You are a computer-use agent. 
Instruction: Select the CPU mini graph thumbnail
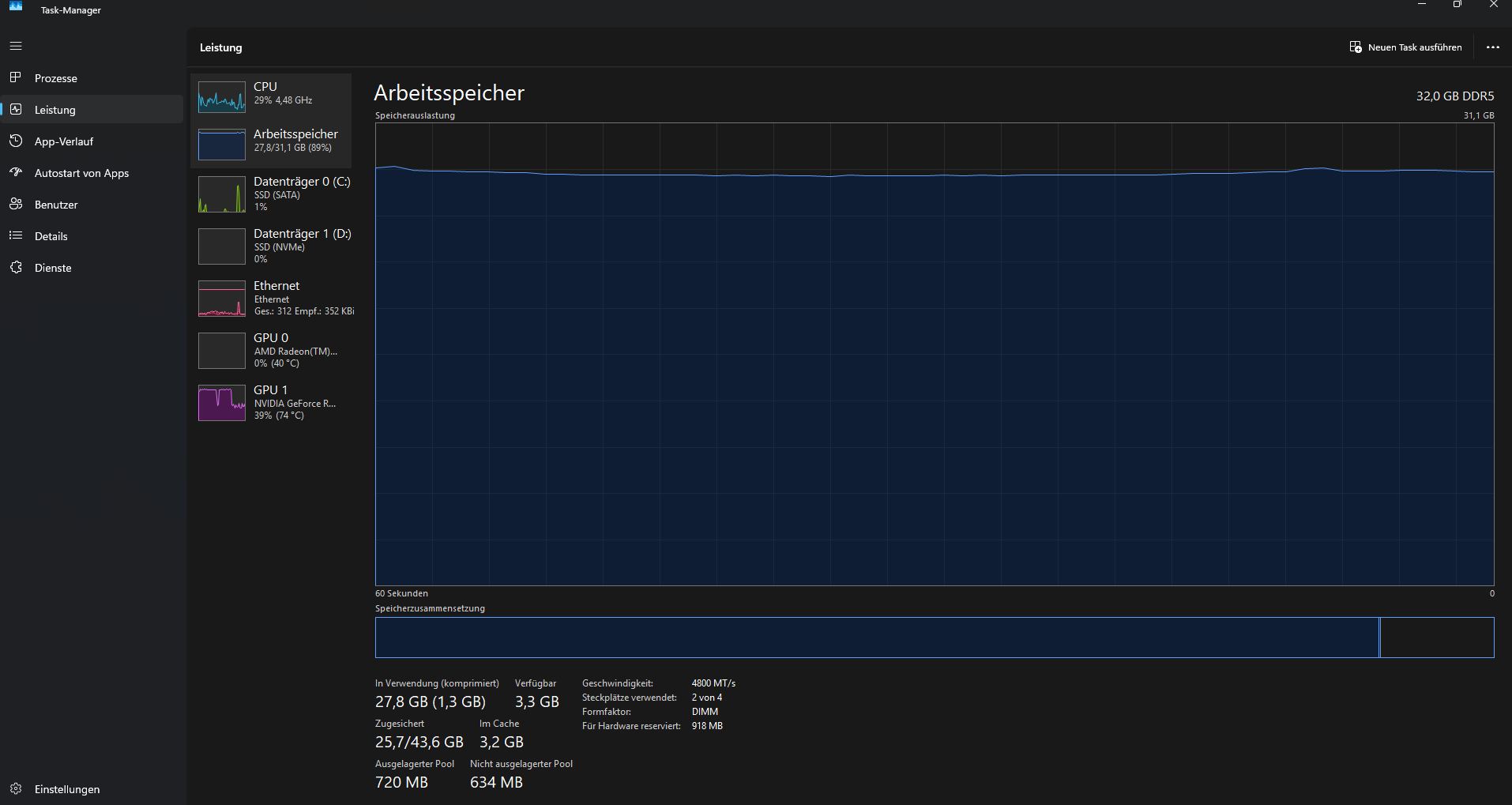point(222,97)
